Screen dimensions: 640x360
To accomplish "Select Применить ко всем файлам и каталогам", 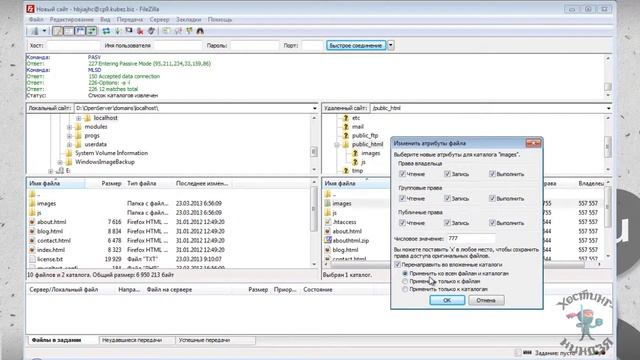I will tap(405, 273).
